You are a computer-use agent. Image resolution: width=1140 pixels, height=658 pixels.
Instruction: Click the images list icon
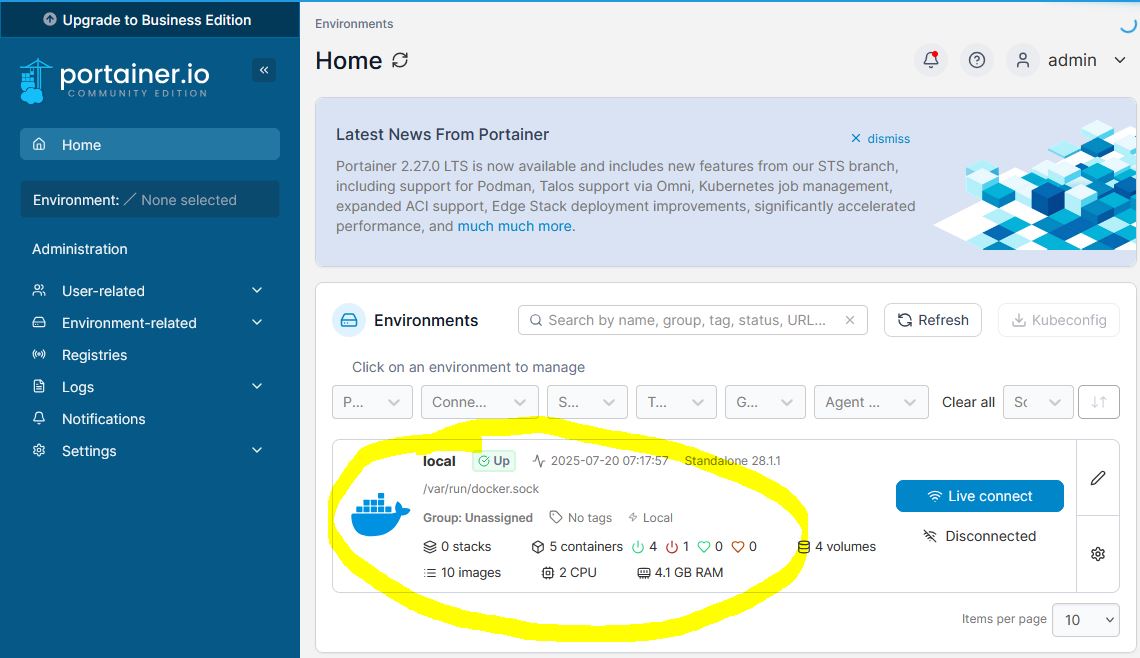(x=430, y=573)
